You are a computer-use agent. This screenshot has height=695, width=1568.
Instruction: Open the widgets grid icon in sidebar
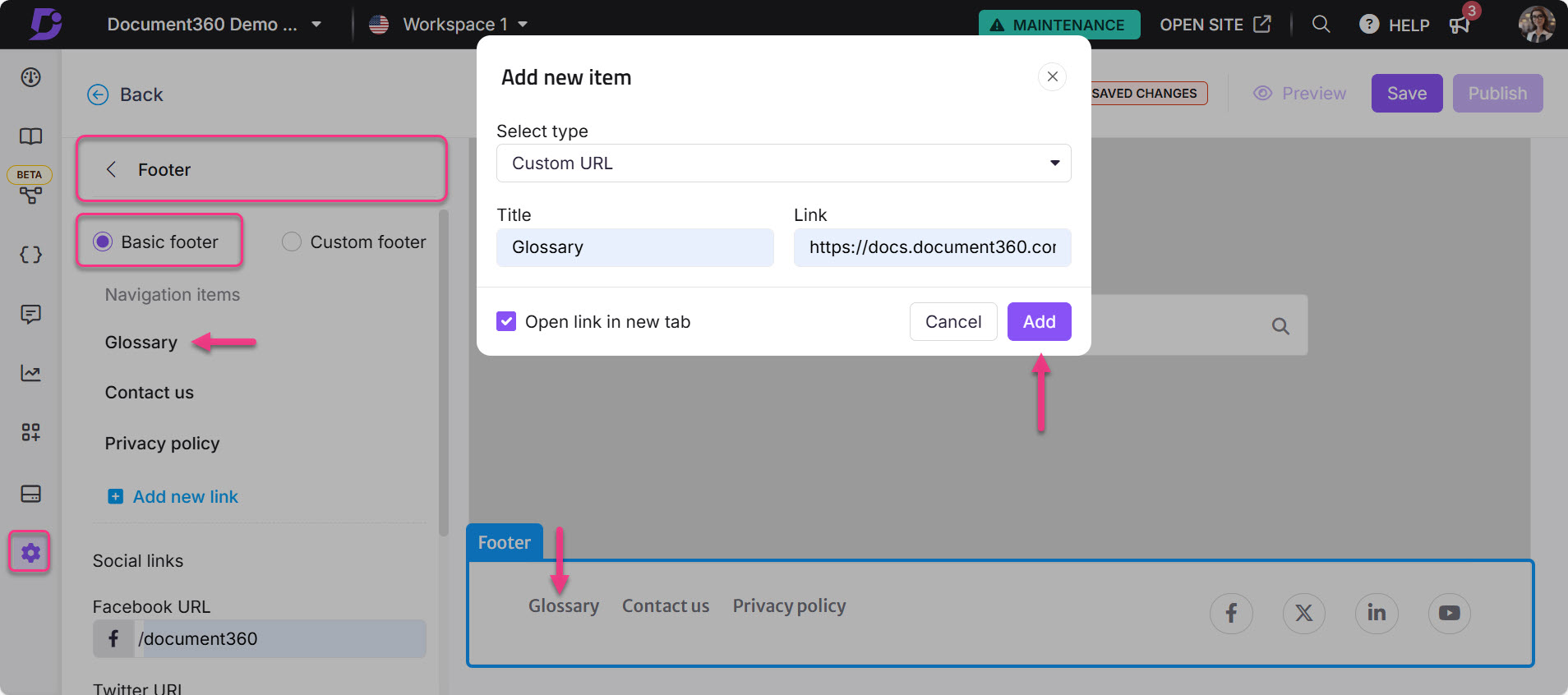[31, 432]
